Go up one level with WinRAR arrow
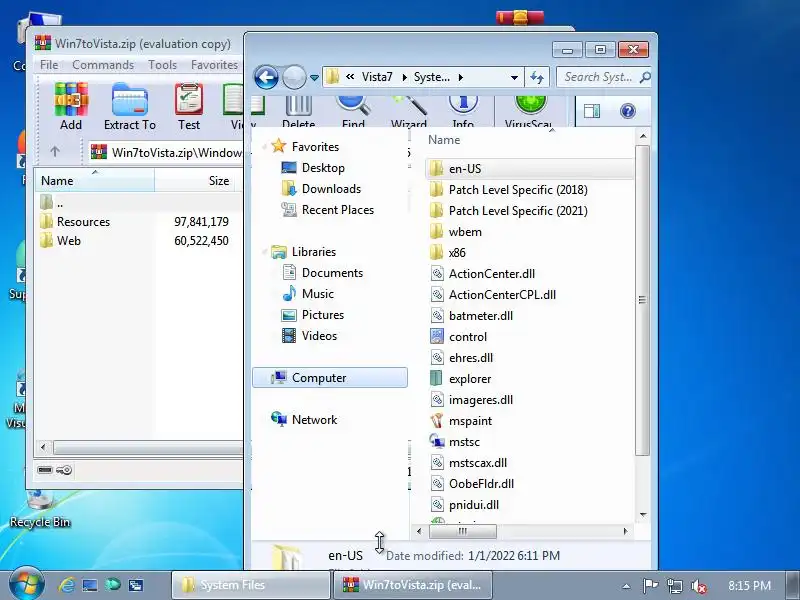The width and height of the screenshot is (800, 600). 55,152
